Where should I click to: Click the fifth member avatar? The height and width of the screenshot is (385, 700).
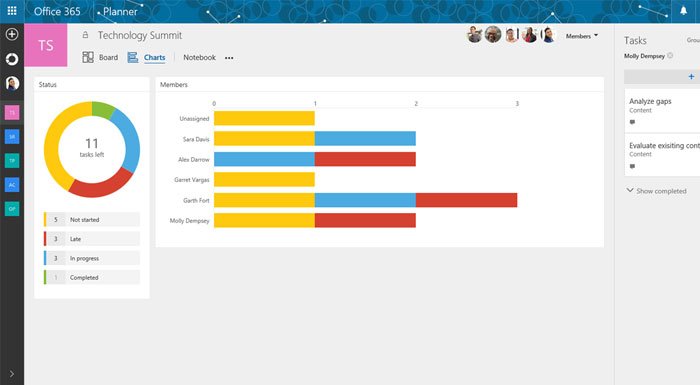point(549,35)
